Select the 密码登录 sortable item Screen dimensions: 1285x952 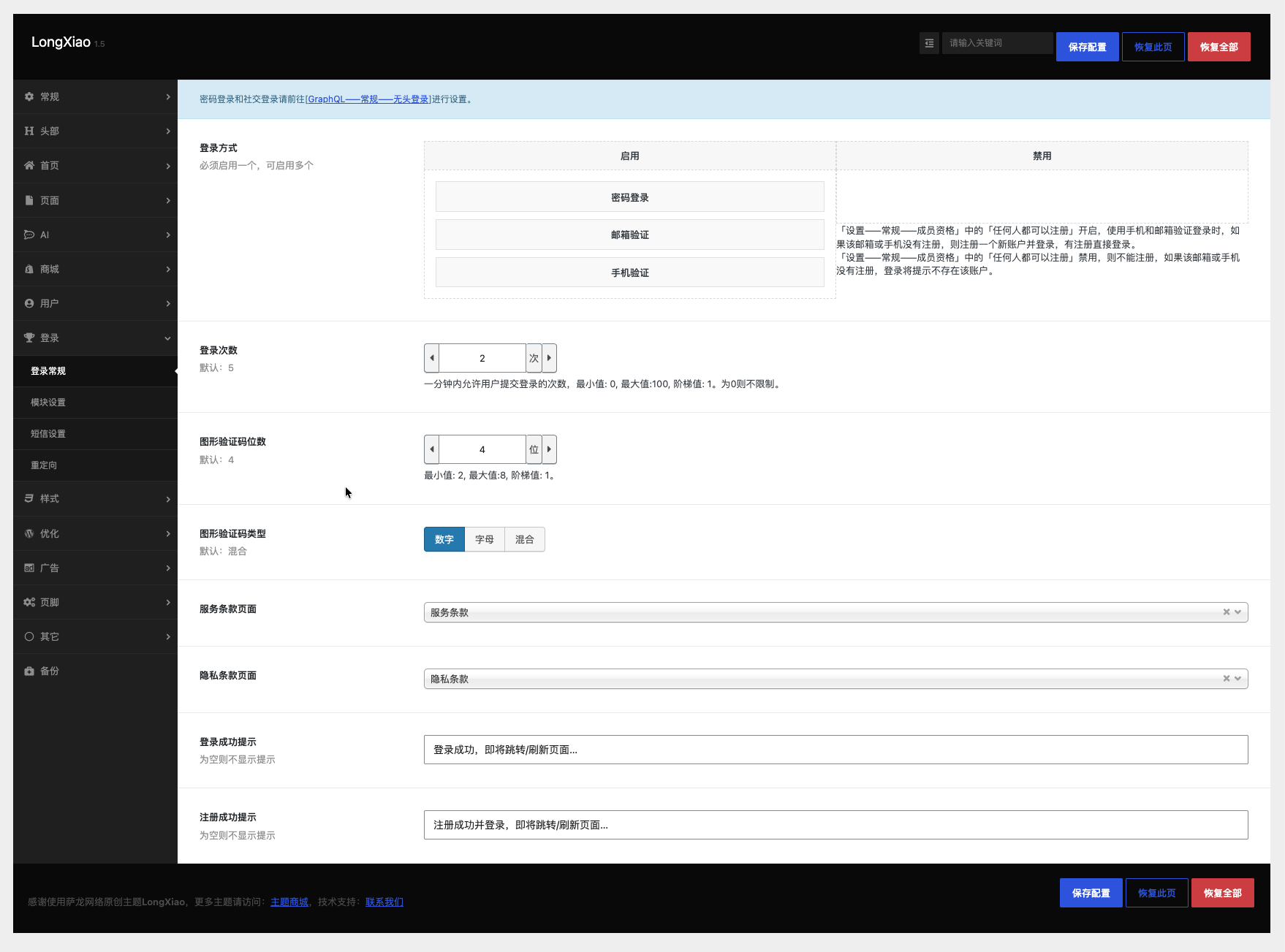pyautogui.click(x=629, y=197)
